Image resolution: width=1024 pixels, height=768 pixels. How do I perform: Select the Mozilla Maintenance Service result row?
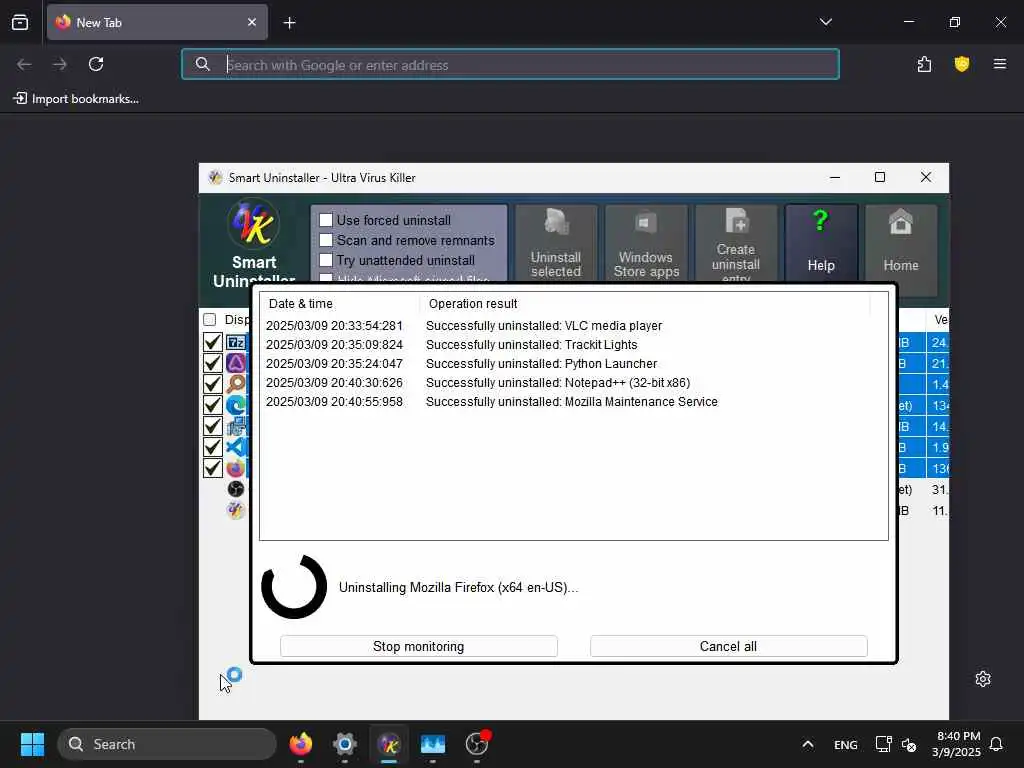pos(573,401)
